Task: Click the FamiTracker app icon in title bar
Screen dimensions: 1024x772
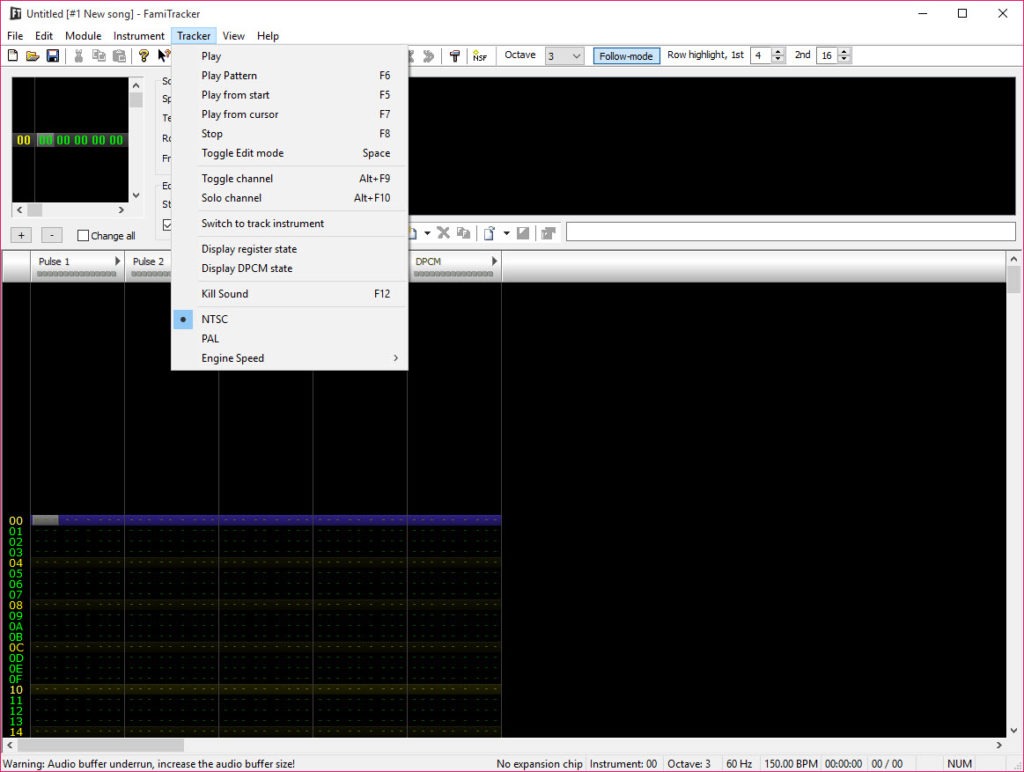Action: pos(14,13)
